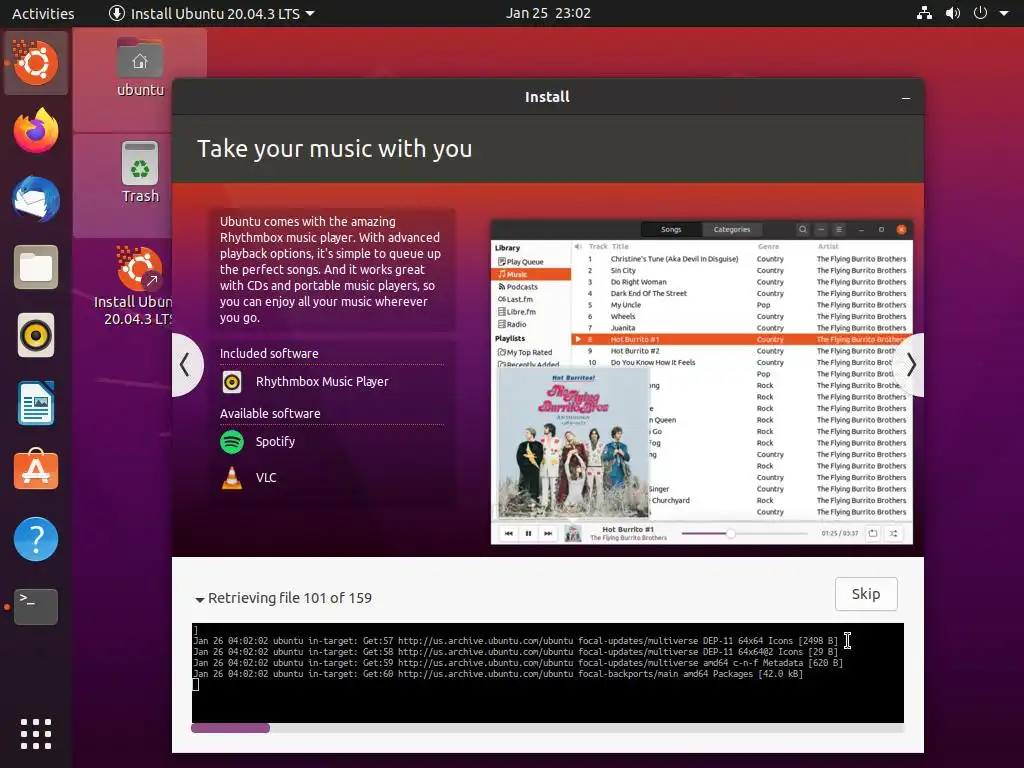This screenshot has height=768, width=1024.
Task: Click the Genre column header in track list
Action: point(768,246)
